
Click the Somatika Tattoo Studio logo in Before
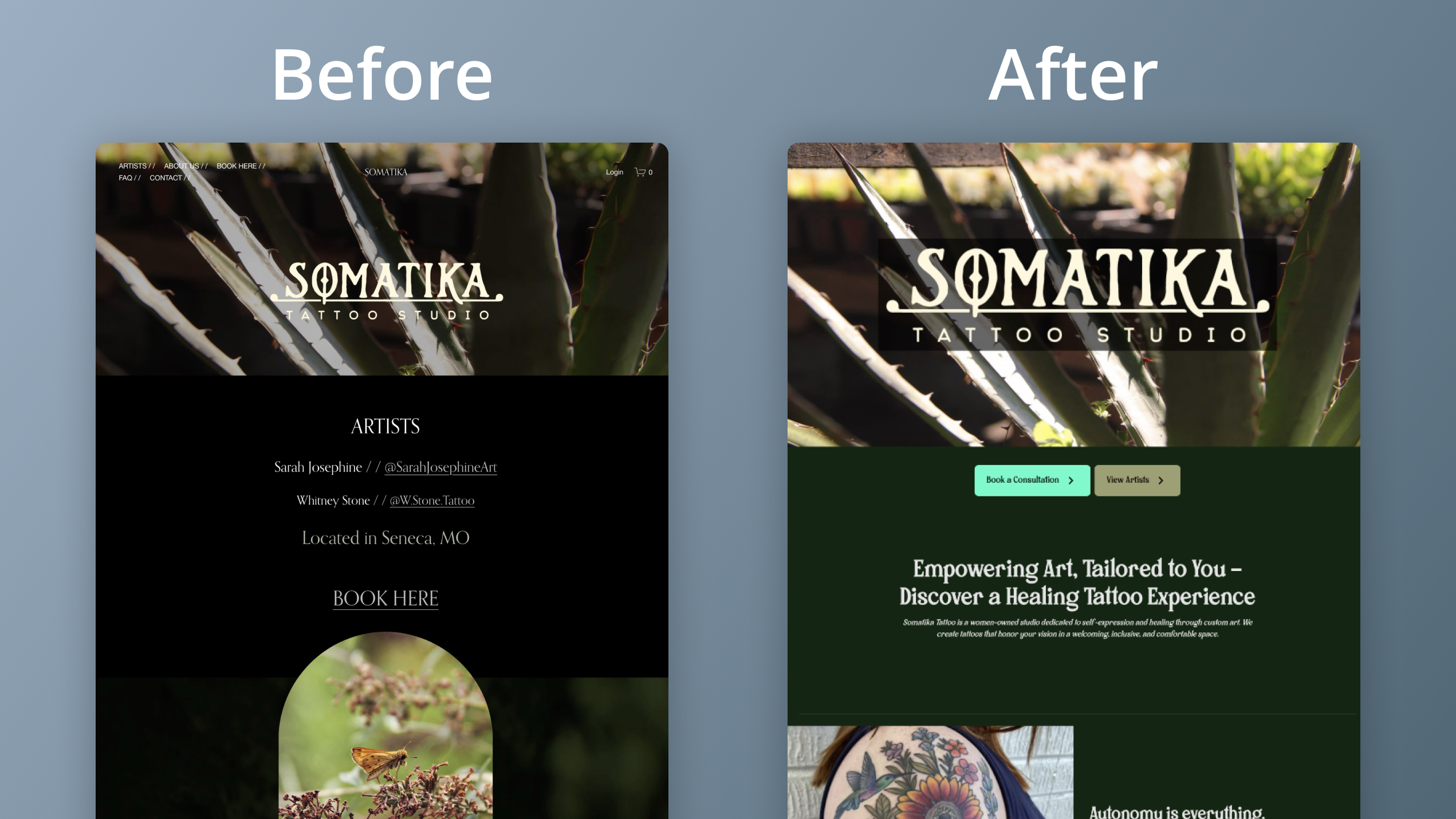click(387, 291)
